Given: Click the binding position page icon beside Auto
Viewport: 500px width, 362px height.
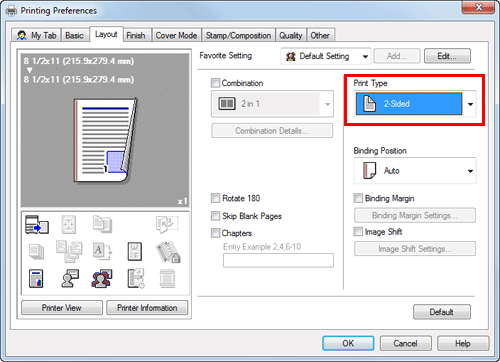Looking at the screenshot, I should (369, 171).
